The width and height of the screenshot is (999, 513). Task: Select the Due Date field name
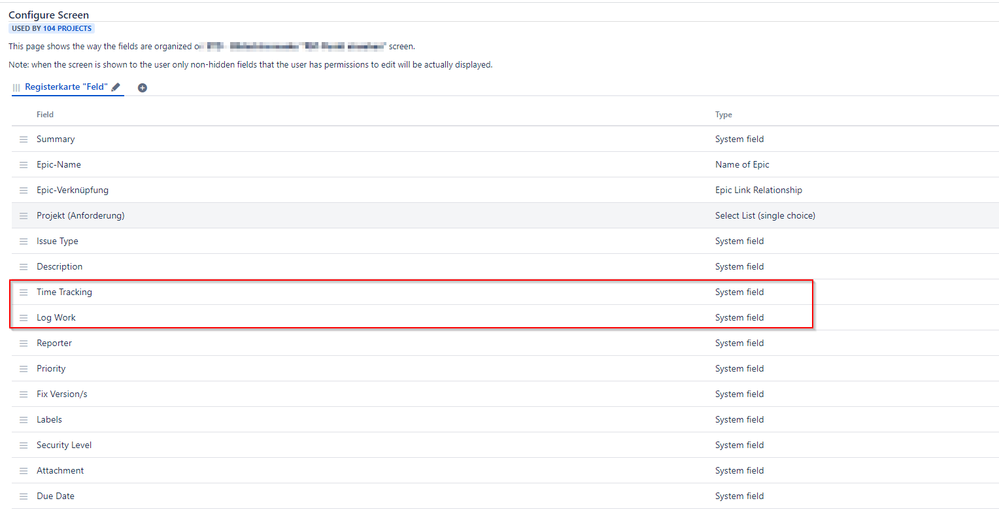click(x=55, y=496)
